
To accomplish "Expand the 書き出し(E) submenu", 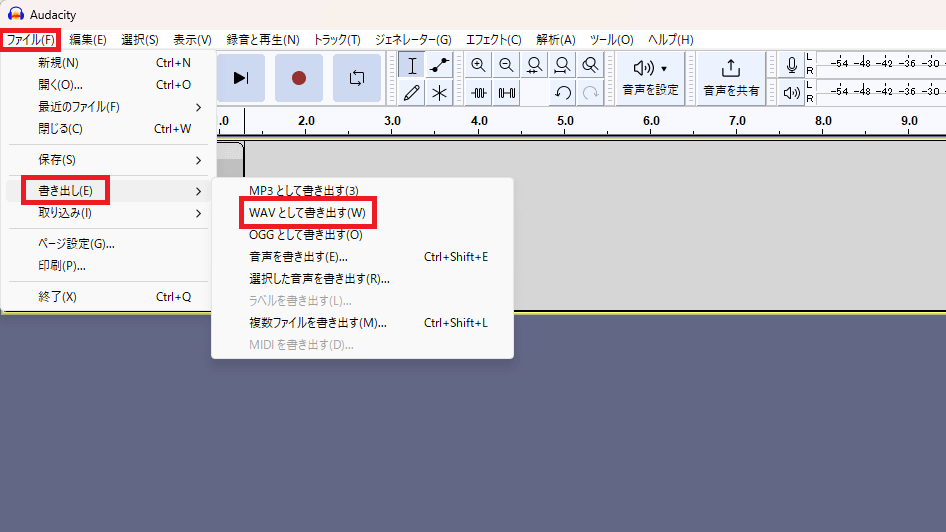I will pyautogui.click(x=109, y=191).
